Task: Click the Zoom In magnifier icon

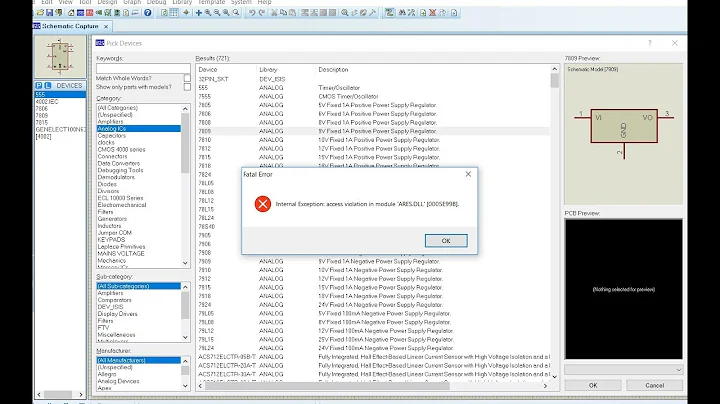Action: pos(208,13)
